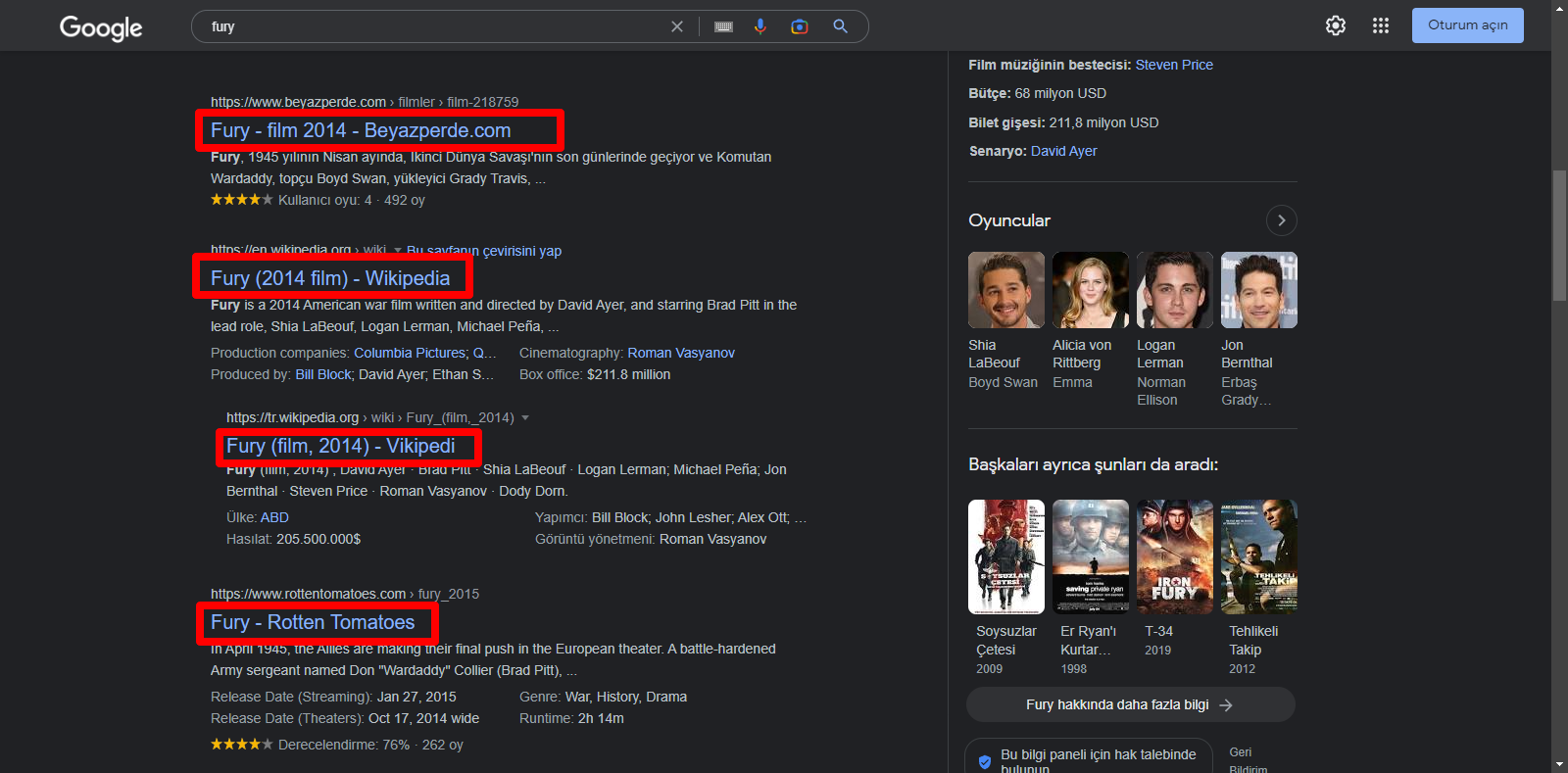Open the Tehlikeli Takip movie poster

tap(1259, 556)
